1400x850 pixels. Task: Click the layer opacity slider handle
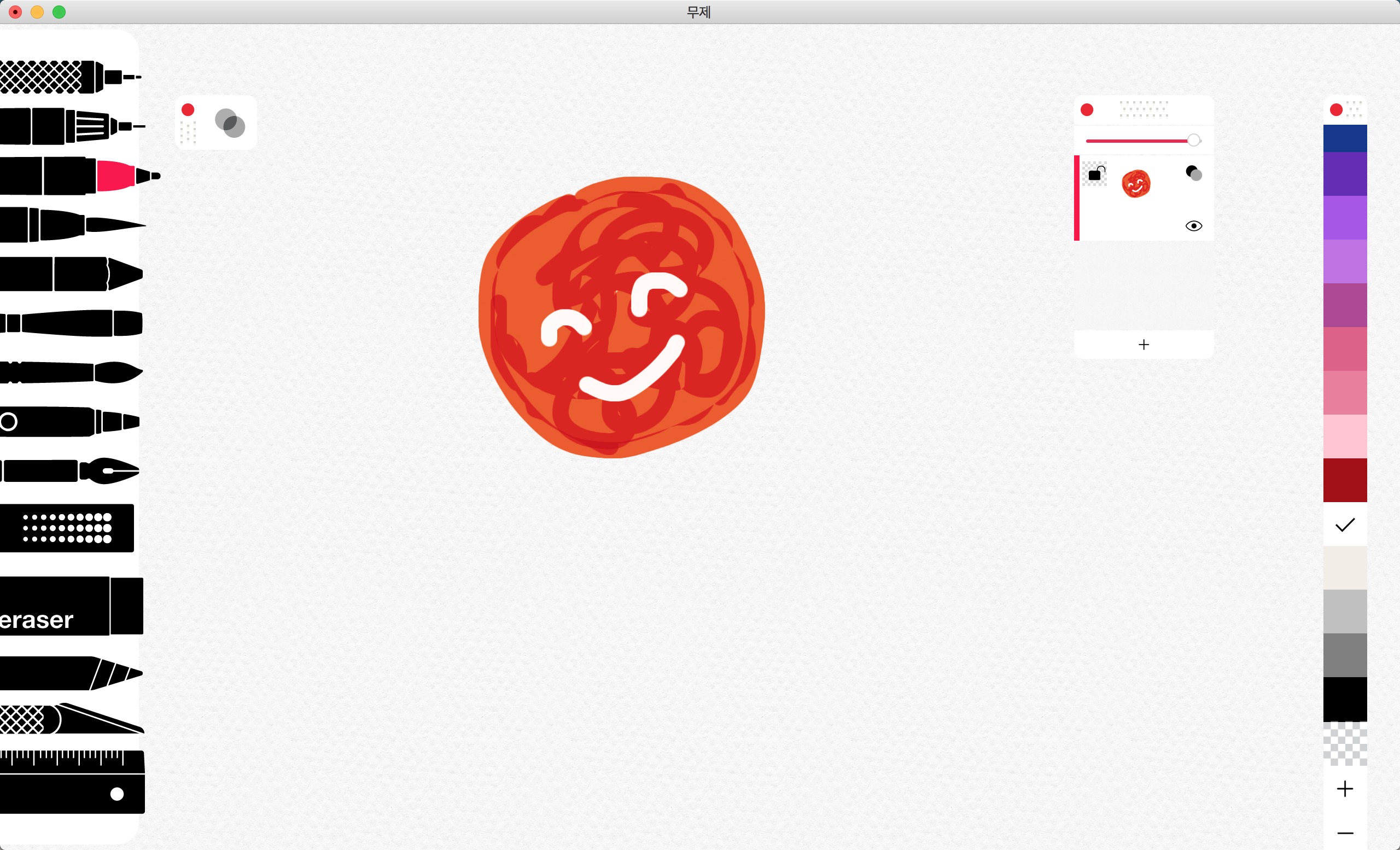point(1193,141)
